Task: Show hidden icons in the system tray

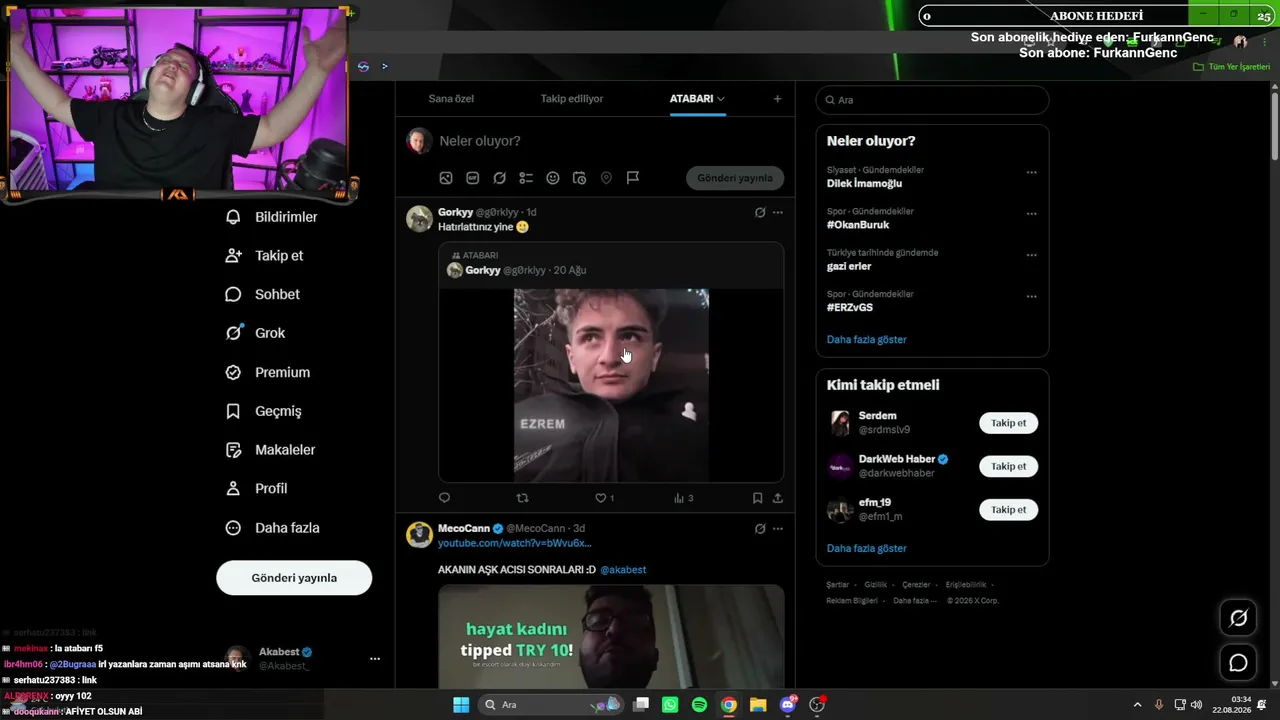Action: pyautogui.click(x=1137, y=705)
